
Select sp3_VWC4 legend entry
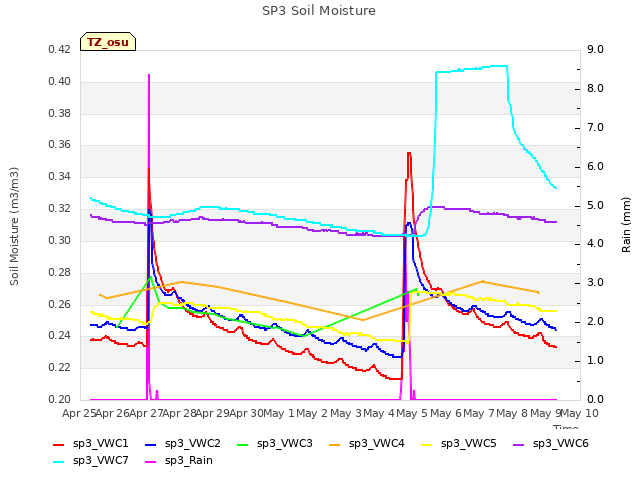point(367,444)
